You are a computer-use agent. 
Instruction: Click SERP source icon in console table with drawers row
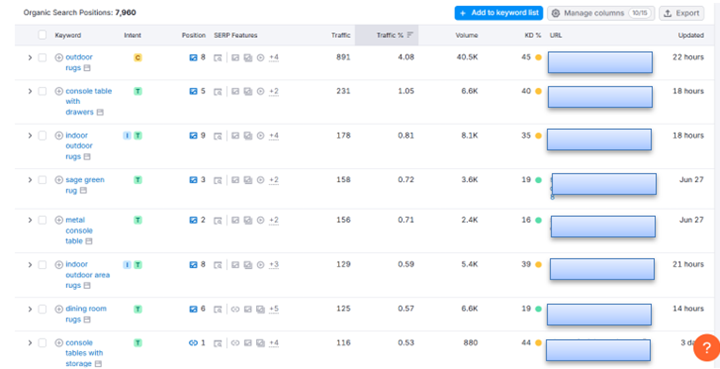pyautogui.click(x=218, y=92)
